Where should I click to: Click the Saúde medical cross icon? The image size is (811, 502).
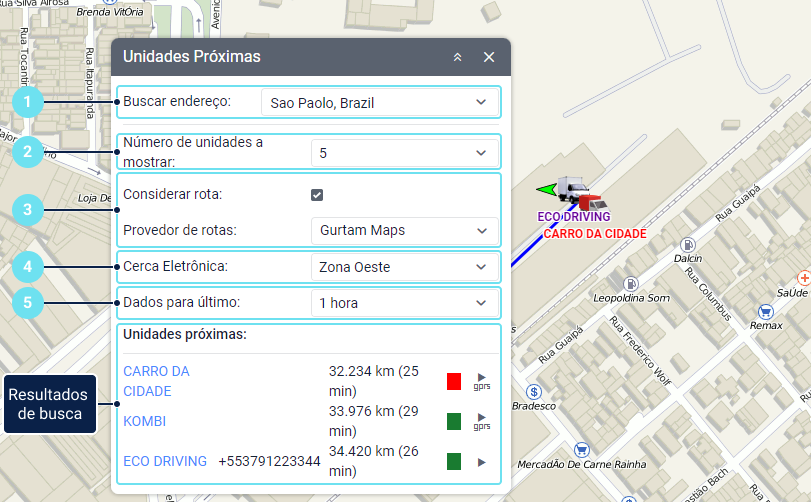(804, 278)
